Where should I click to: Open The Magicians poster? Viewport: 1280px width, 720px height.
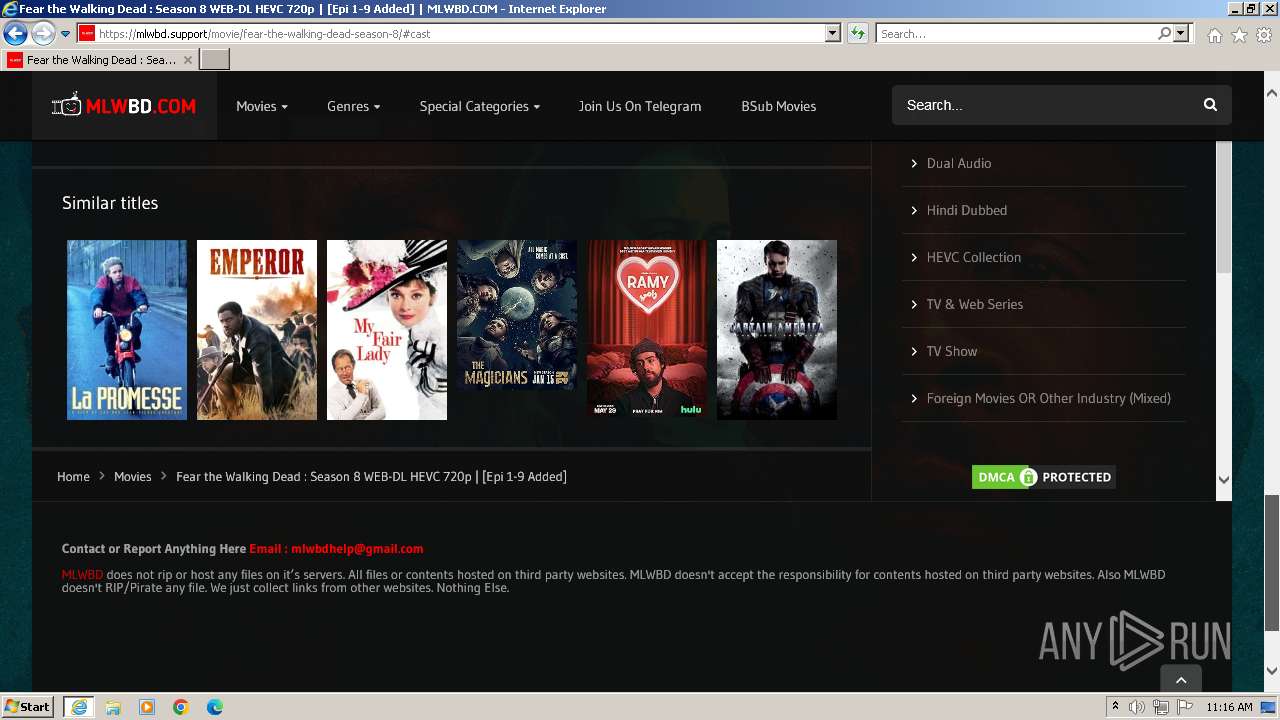pos(517,330)
